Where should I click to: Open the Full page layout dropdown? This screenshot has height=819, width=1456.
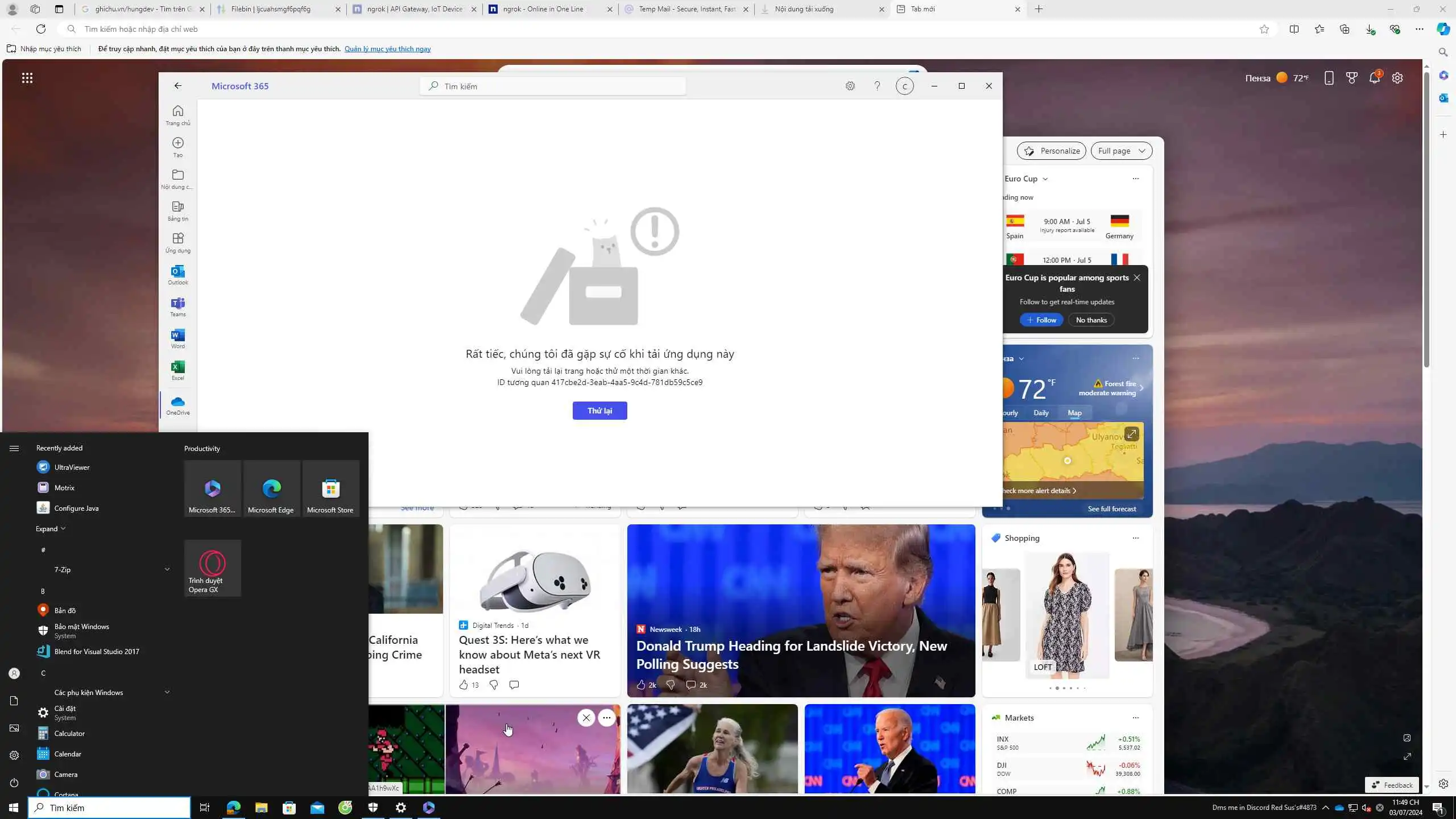tap(1121, 151)
